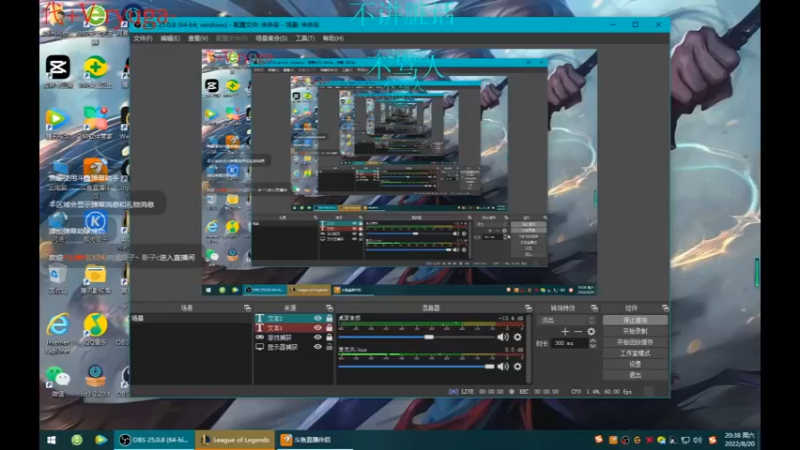
Task: Click the 停止推流 button
Action: point(635,320)
